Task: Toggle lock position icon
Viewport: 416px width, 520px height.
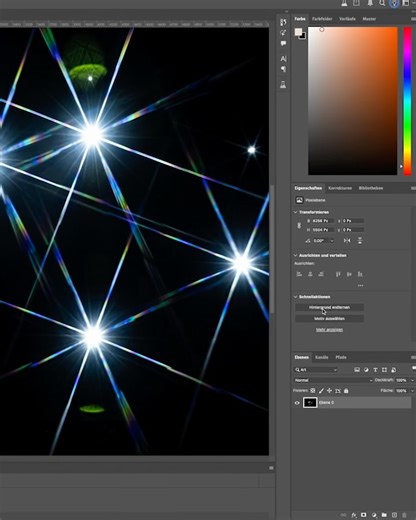Action: [329, 390]
